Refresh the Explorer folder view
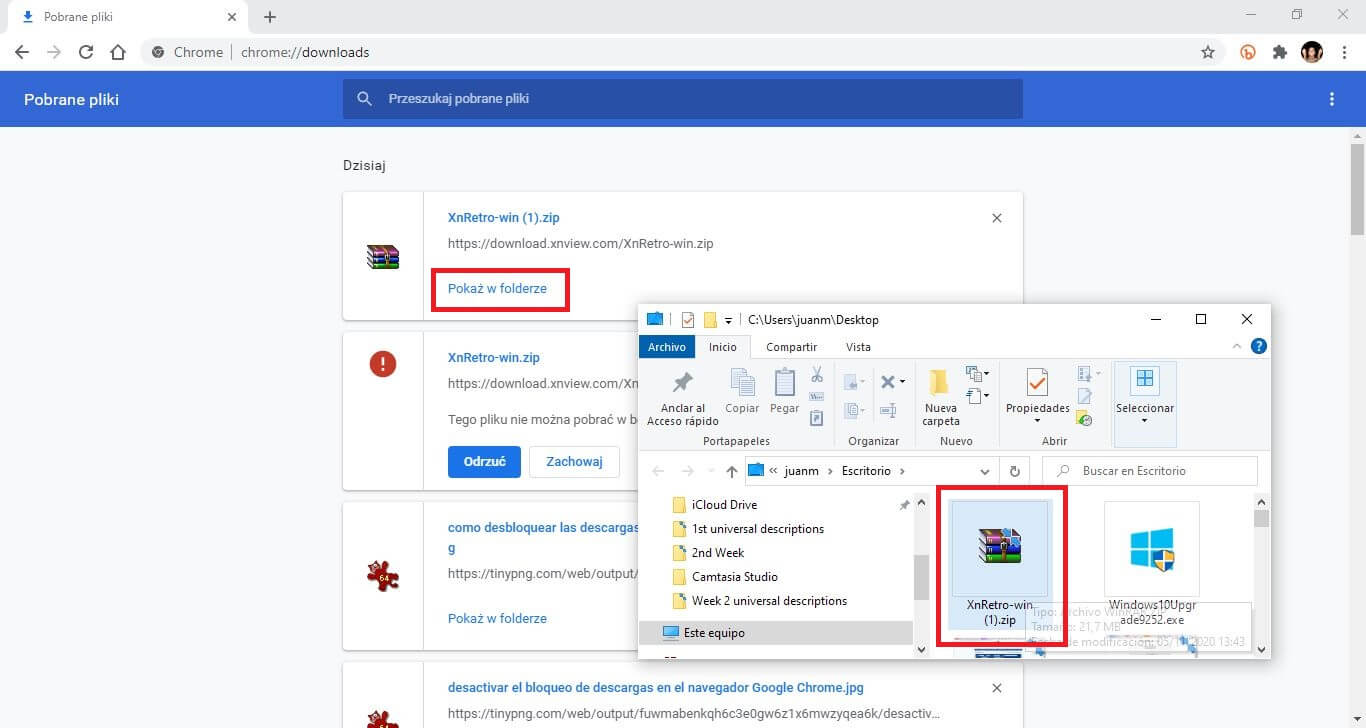 pos(1015,471)
